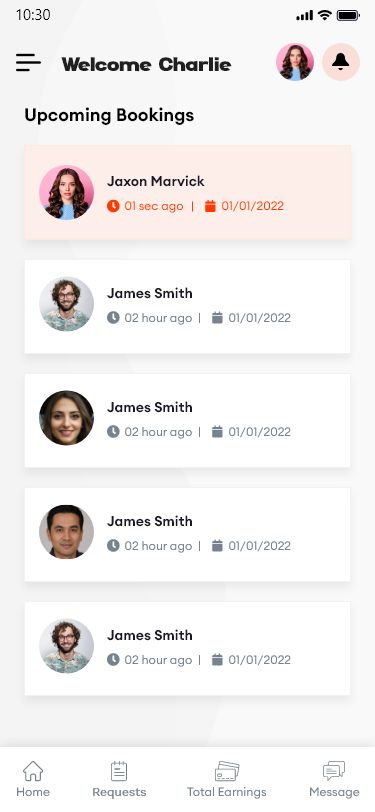The image size is (375, 812).
Task: Click the battery icon in status bar
Action: coord(348,16)
